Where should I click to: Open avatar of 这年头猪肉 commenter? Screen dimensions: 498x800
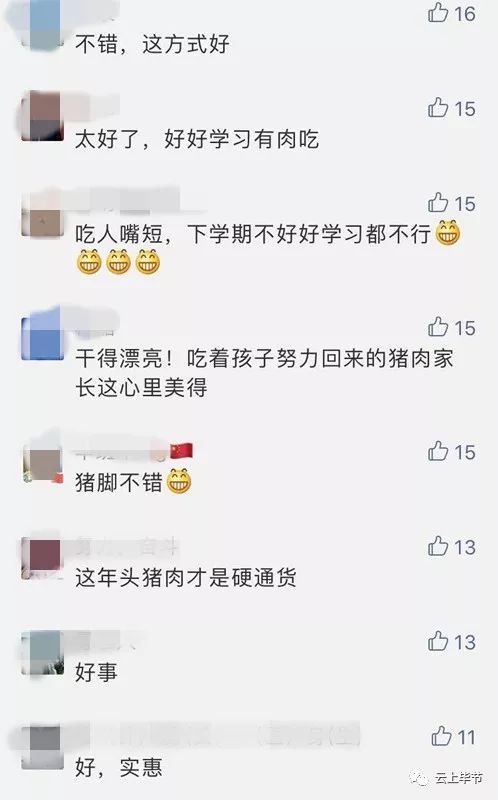tap(43, 558)
